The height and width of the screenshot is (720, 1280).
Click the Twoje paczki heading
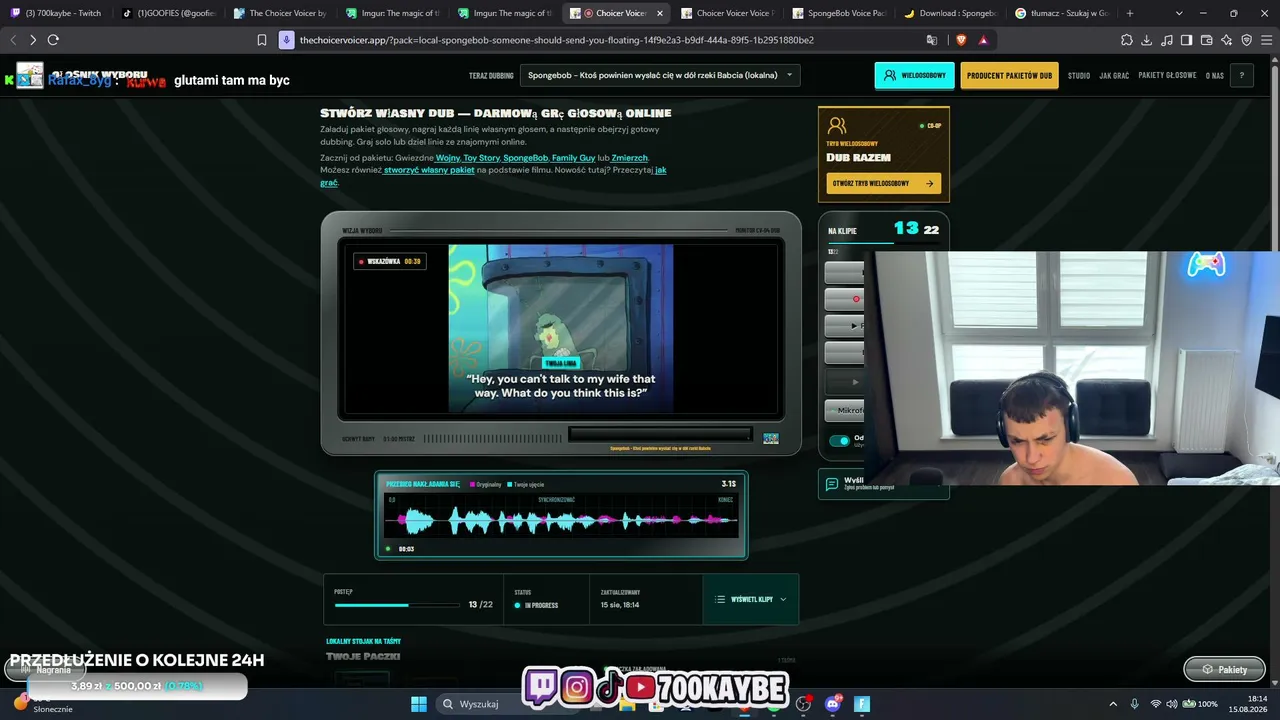(363, 656)
